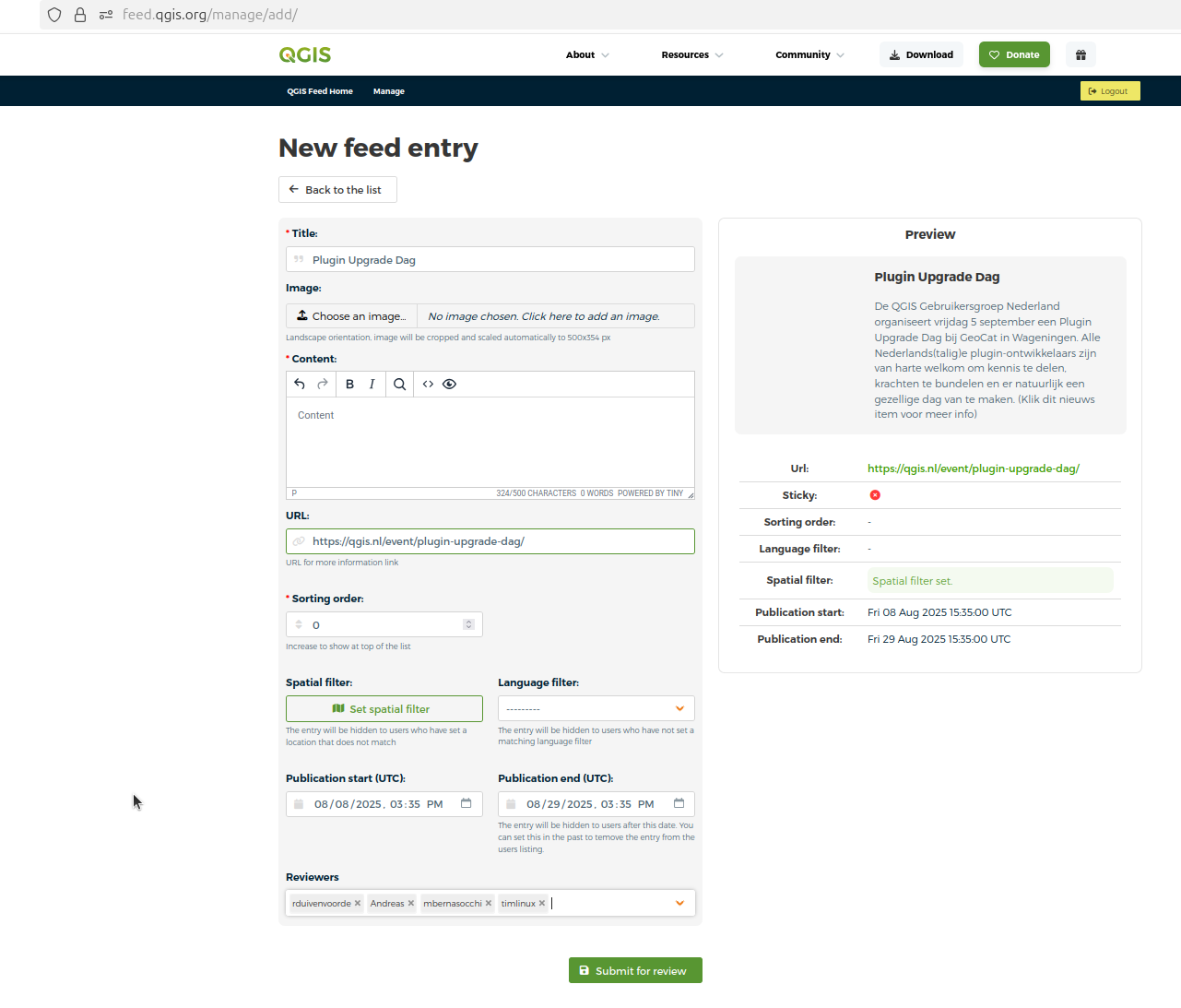Click 'POWERED BY TINY' in editor status bar
Image resolution: width=1181 pixels, height=1008 pixels.
pyautogui.click(x=651, y=493)
